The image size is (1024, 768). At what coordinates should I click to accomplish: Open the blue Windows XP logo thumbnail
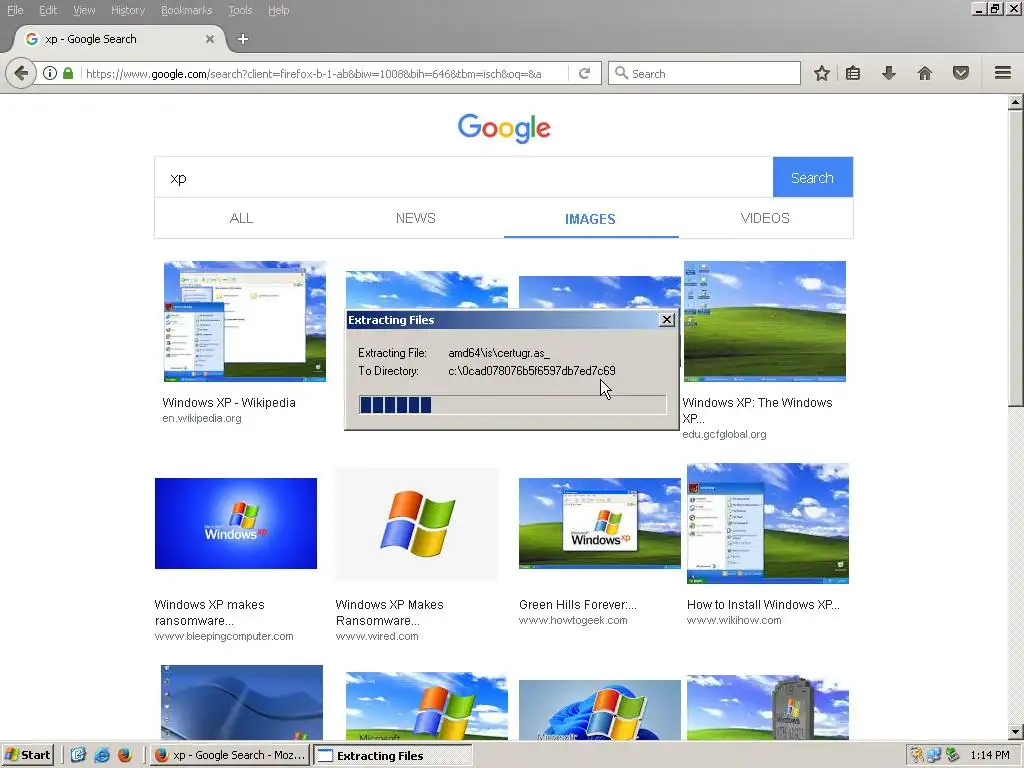236,523
